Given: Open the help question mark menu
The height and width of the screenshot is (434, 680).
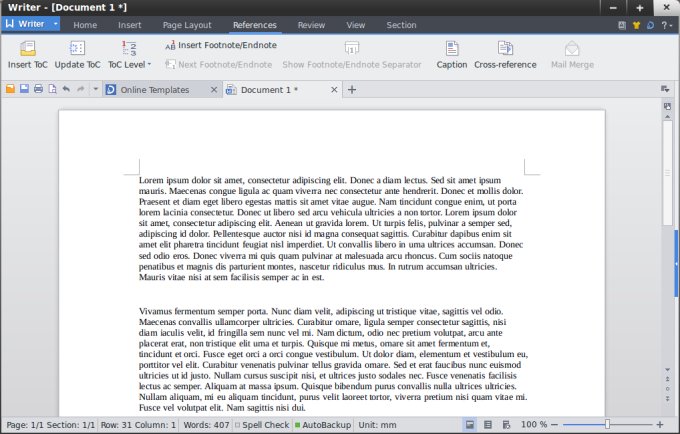Looking at the screenshot, I should 667,25.
